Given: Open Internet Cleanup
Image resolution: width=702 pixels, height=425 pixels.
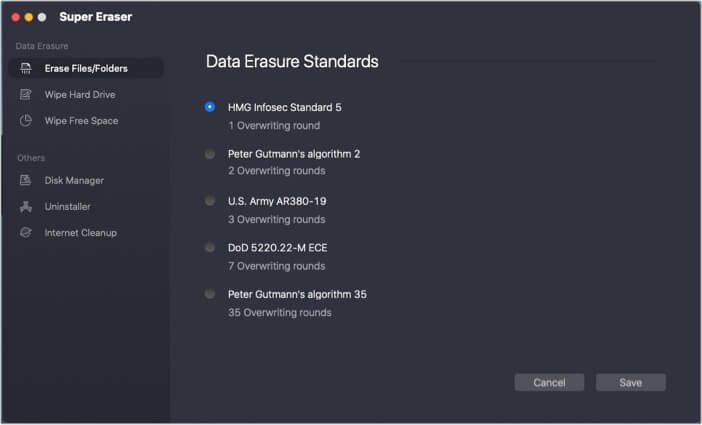Looking at the screenshot, I should pyautogui.click(x=86, y=232).
